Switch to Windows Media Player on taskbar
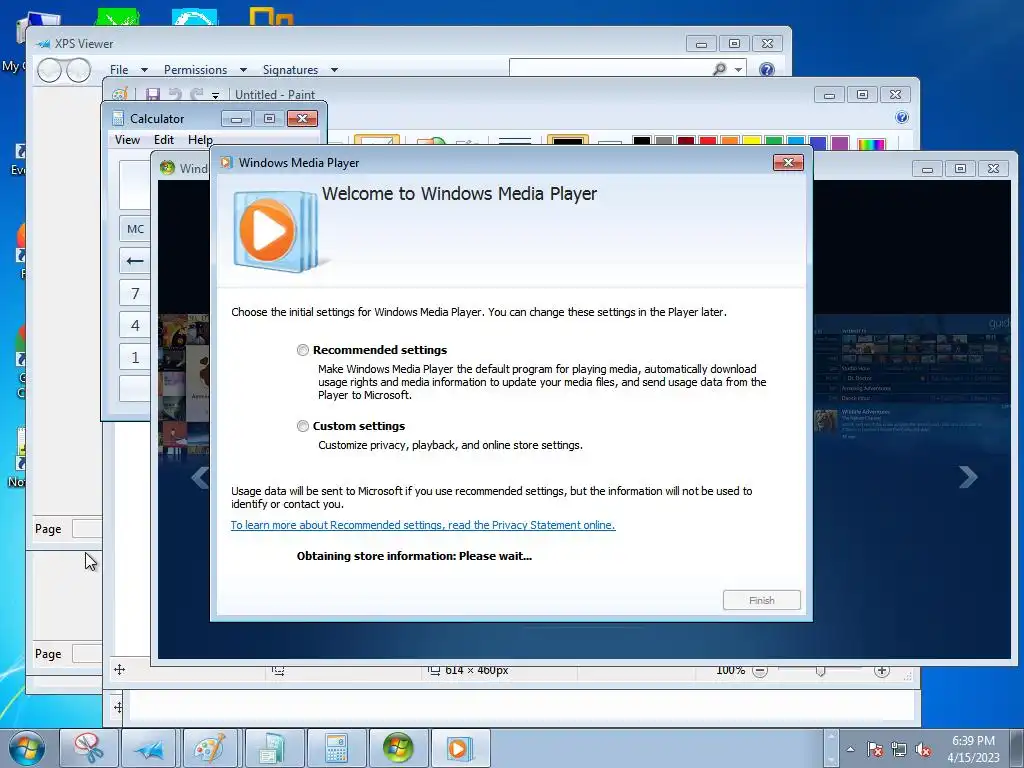1024x768 pixels. (x=460, y=748)
